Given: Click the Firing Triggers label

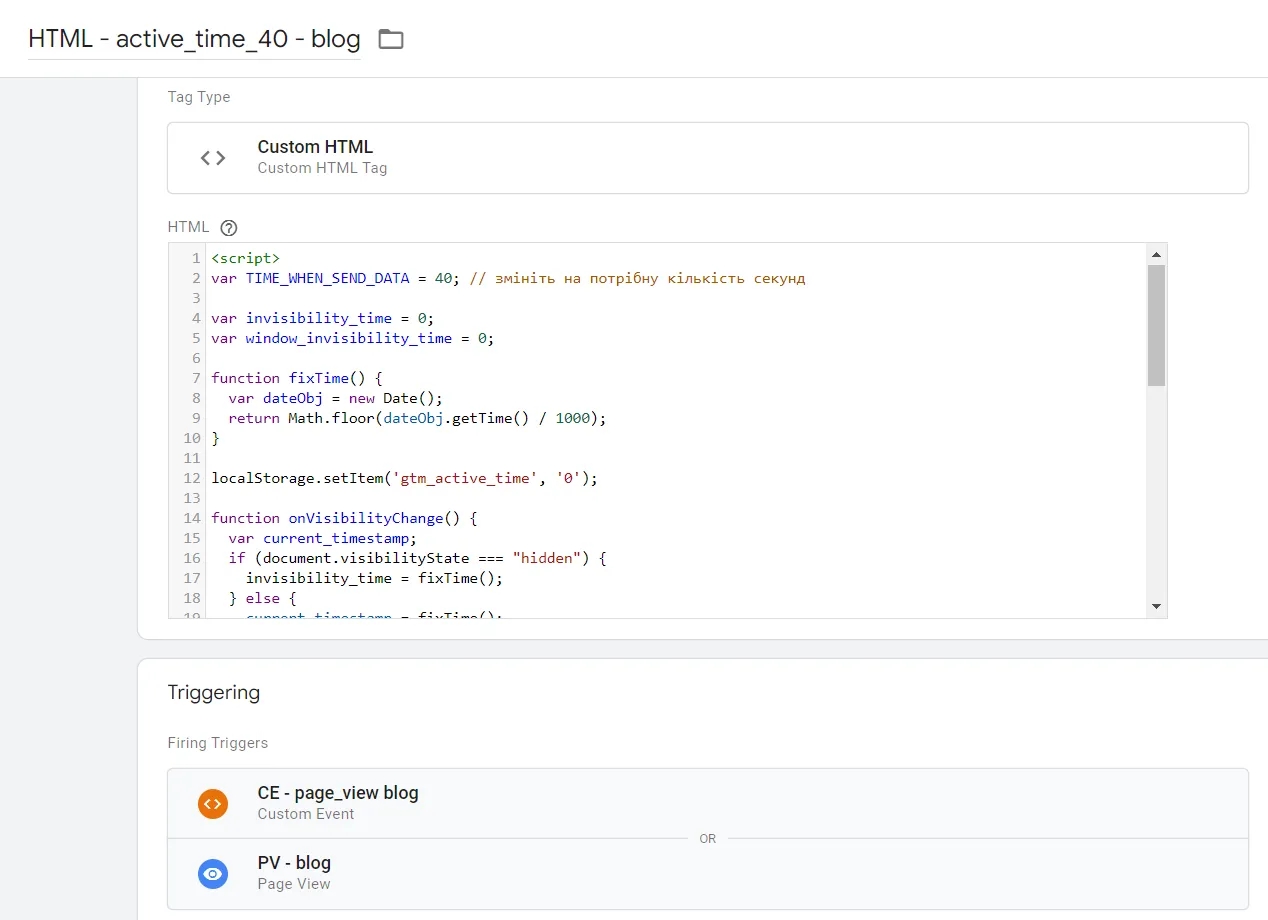Looking at the screenshot, I should (x=218, y=743).
